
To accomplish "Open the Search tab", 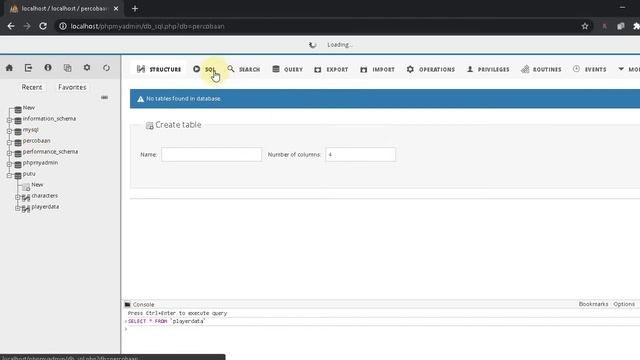I will (x=244, y=69).
